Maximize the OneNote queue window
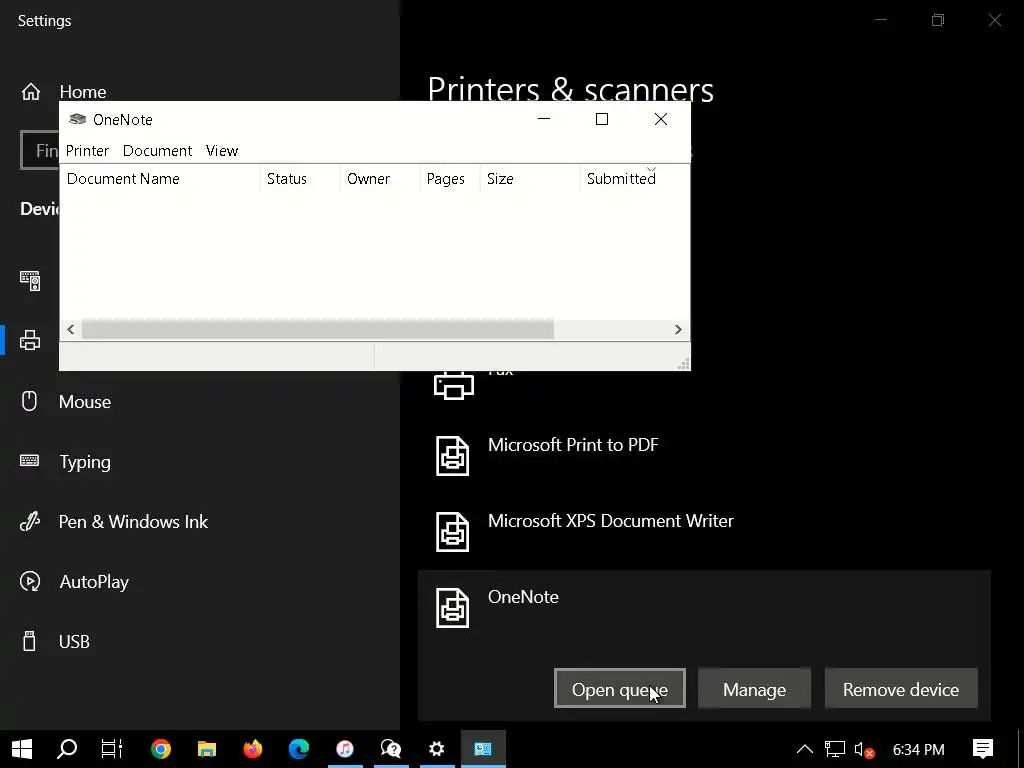 [602, 119]
